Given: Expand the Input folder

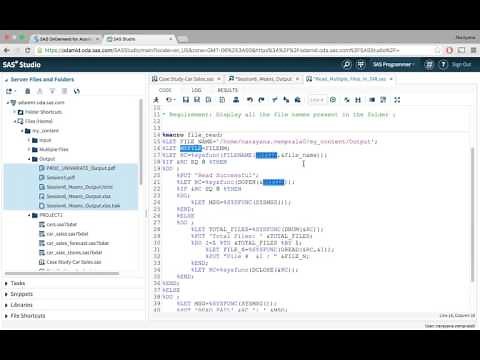Looking at the screenshot, I should [x=29, y=140].
